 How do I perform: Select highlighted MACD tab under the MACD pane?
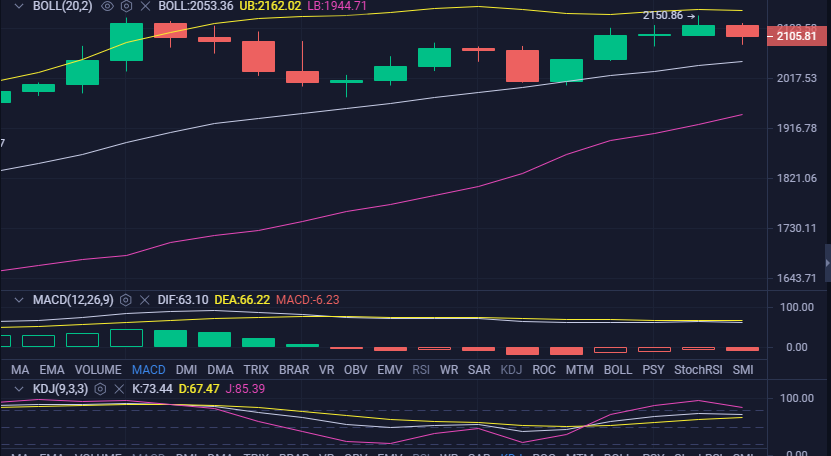[148, 370]
